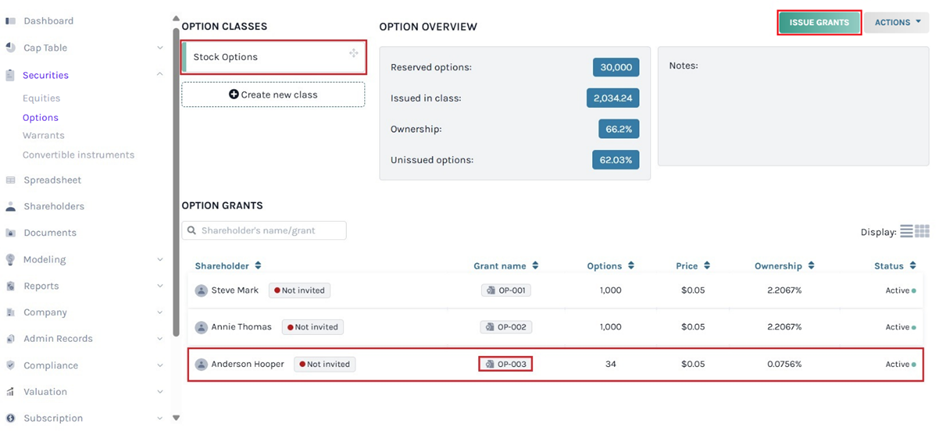Open the Actions dropdown
The width and height of the screenshot is (939, 431).
(x=896, y=22)
